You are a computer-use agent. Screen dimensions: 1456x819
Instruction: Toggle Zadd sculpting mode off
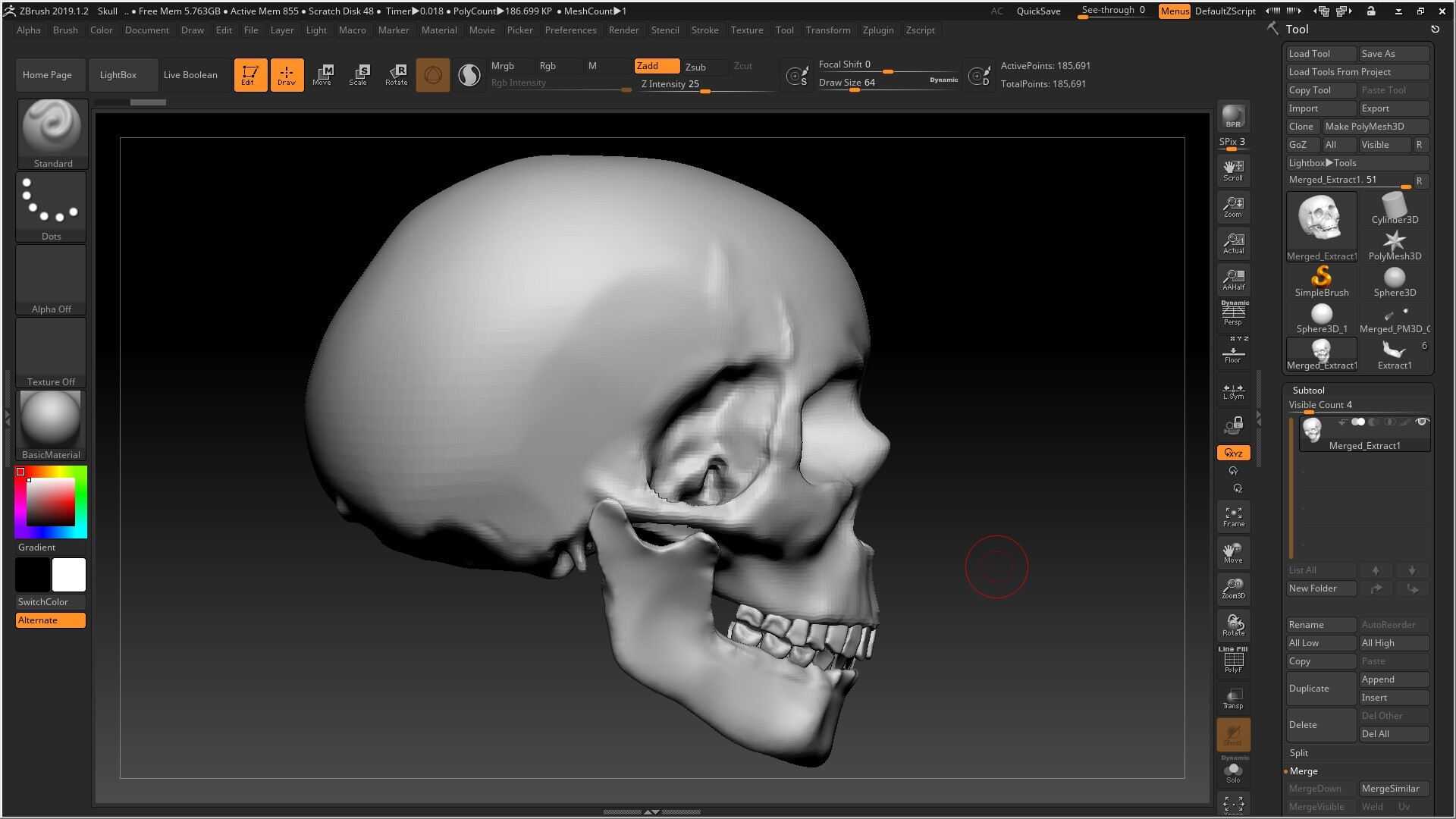click(x=657, y=66)
